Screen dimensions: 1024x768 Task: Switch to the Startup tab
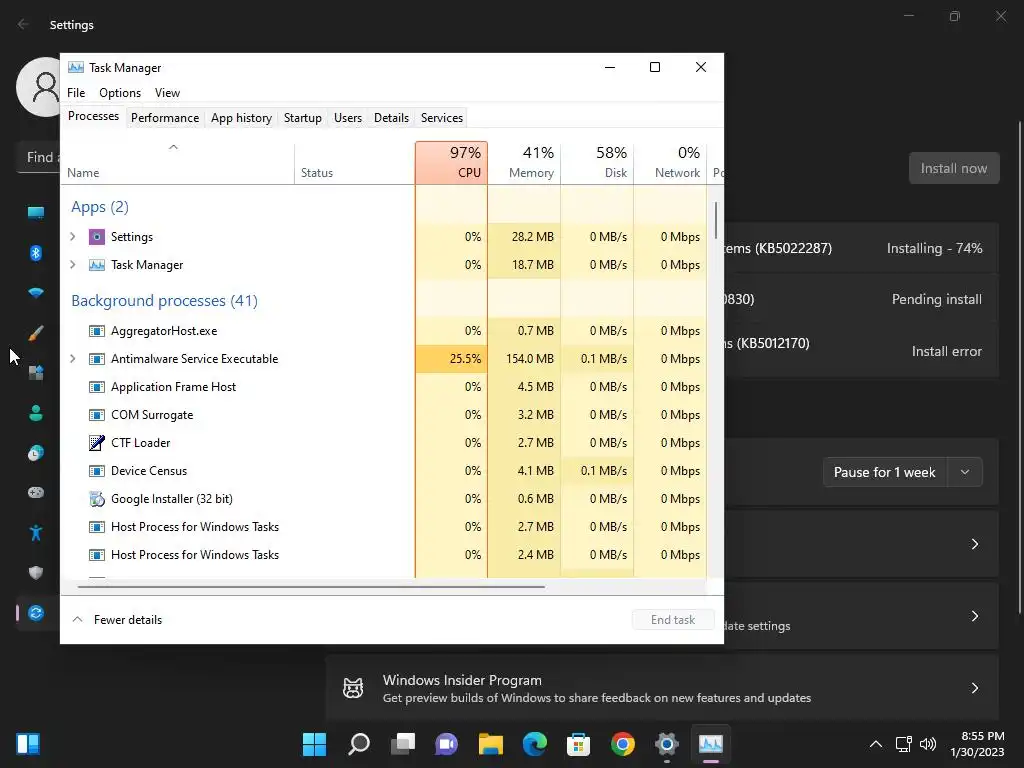click(x=302, y=118)
